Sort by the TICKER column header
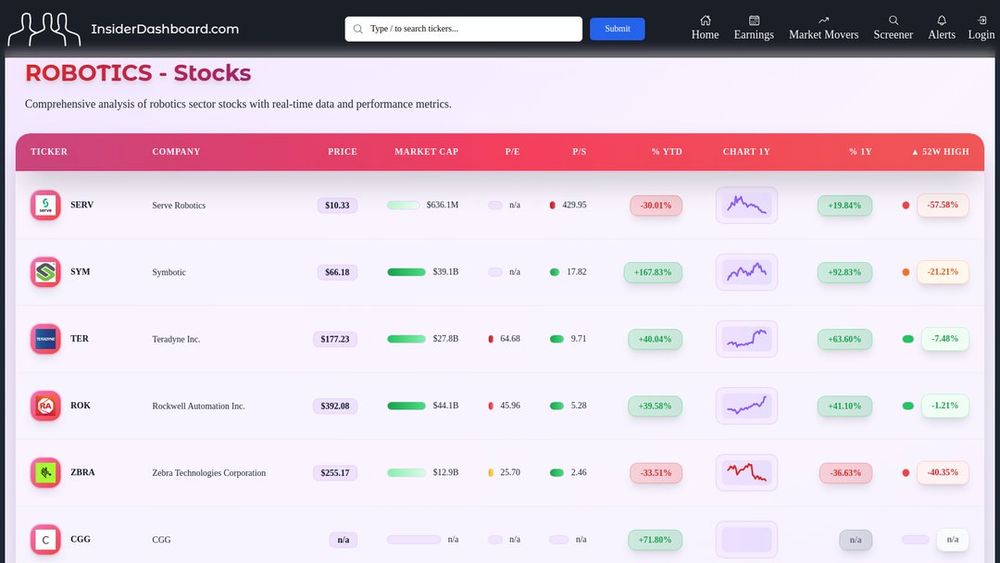Screen dimensions: 1000x563 48,152
